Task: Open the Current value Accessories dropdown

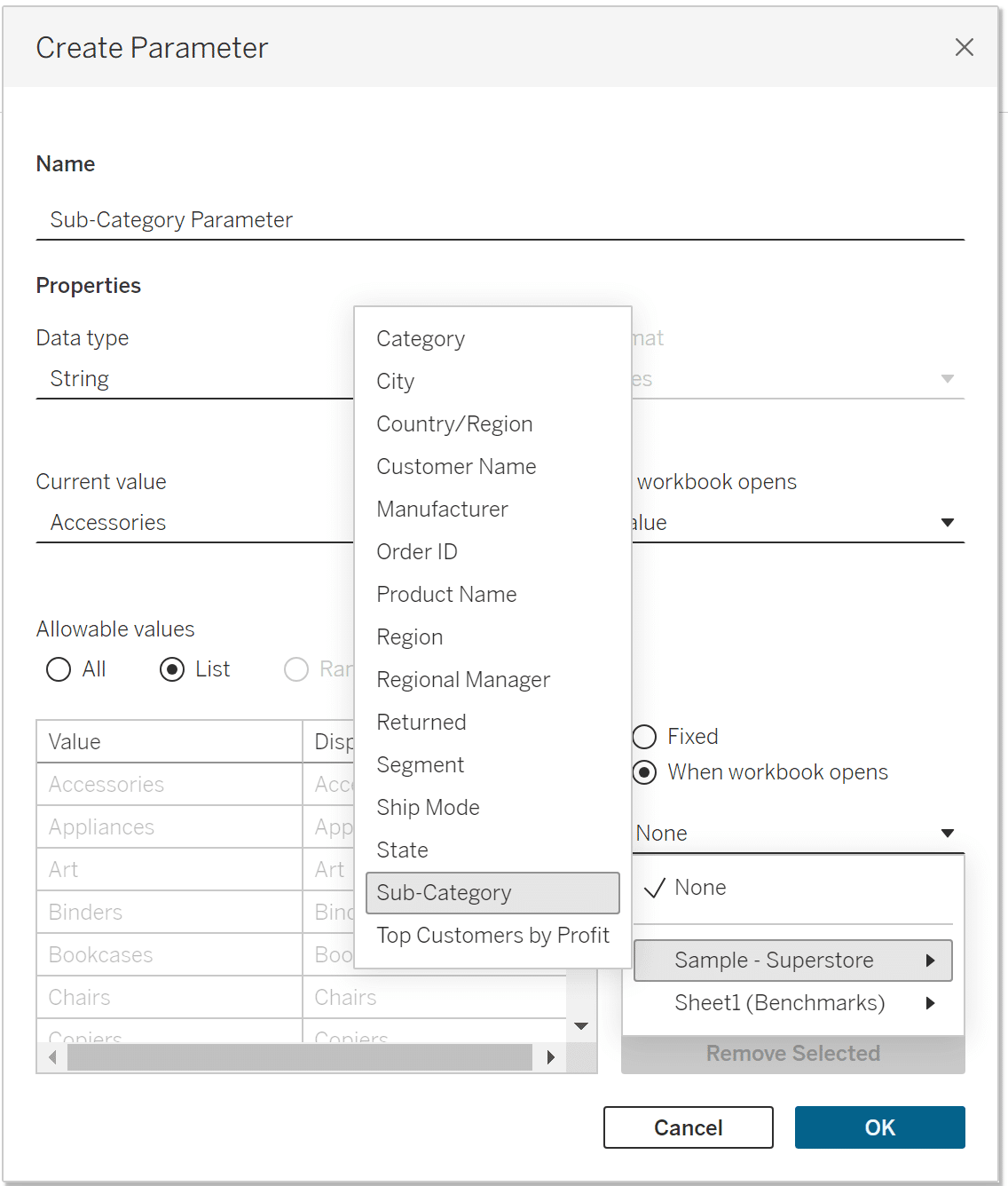Action: point(194,523)
